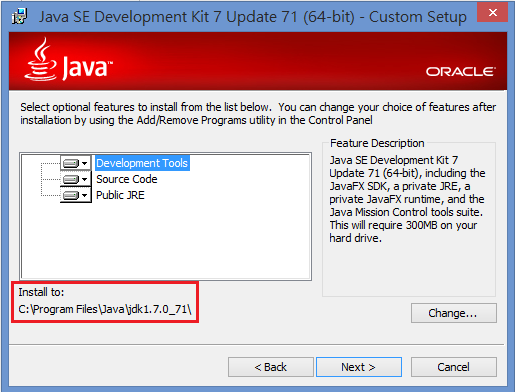This screenshot has width=515, height=392.
Task: Click the Change... button
Action: (x=454, y=313)
